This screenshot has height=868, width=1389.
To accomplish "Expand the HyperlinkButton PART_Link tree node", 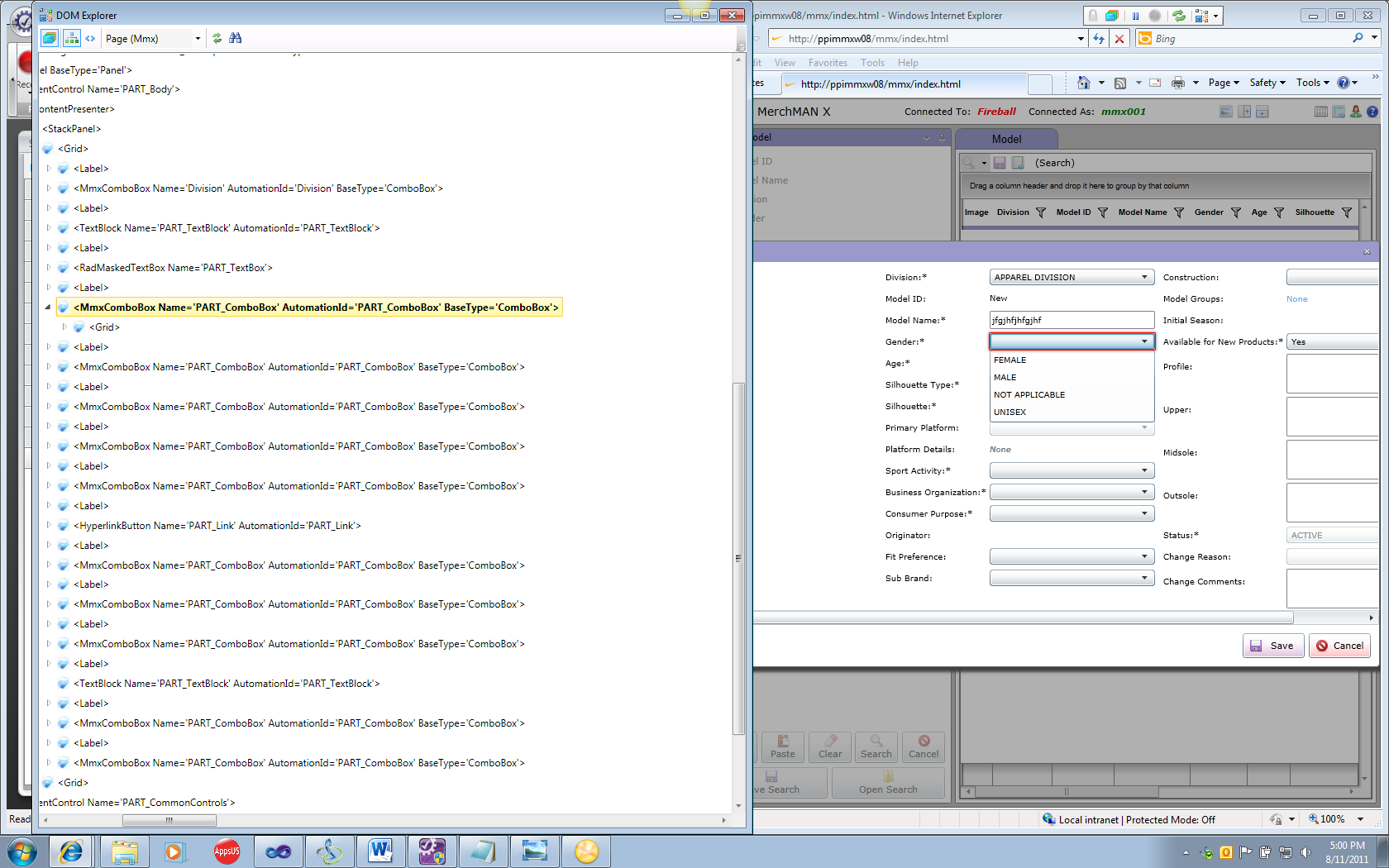I will [48, 526].
